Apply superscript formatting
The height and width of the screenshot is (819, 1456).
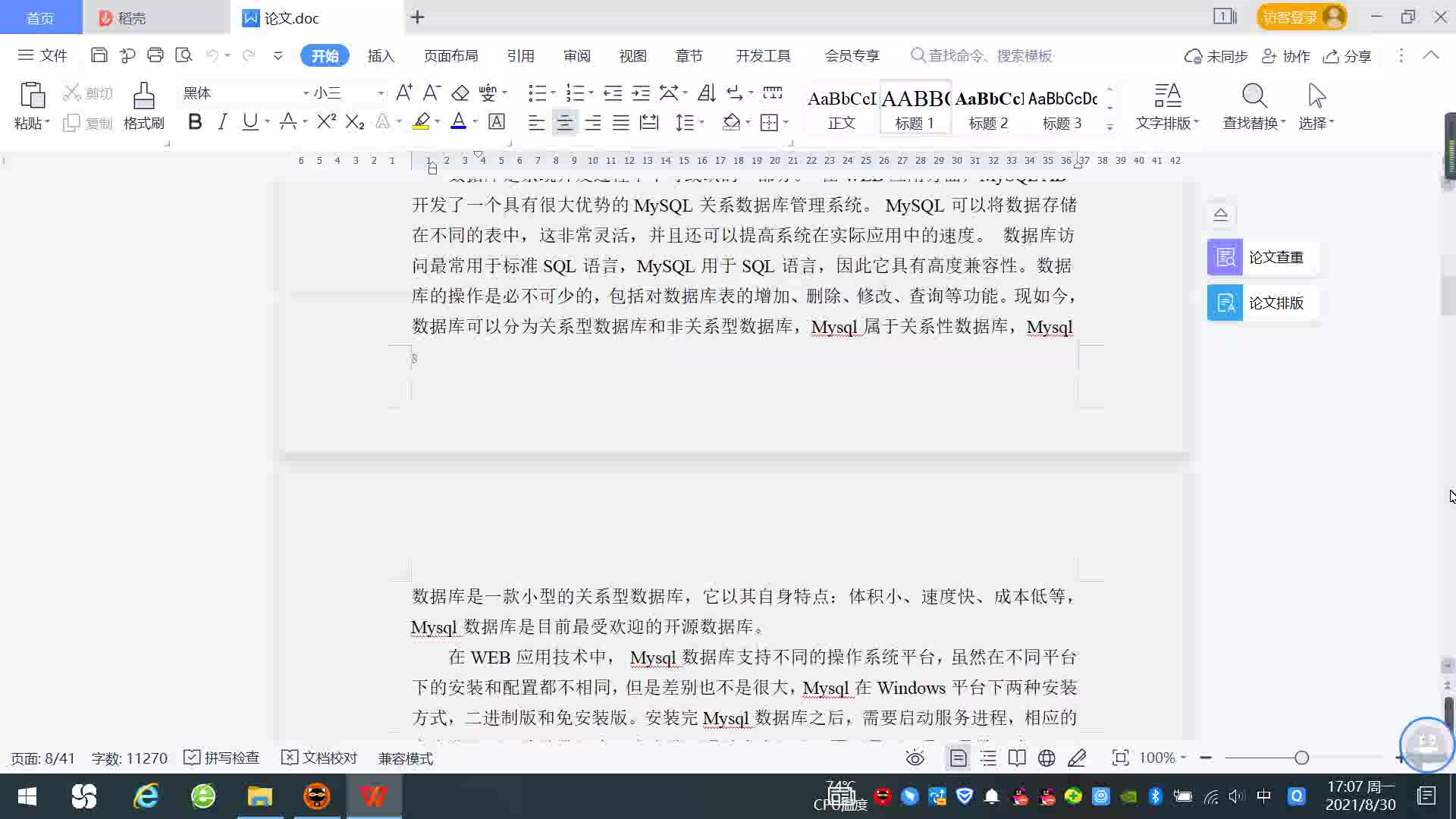click(x=326, y=122)
